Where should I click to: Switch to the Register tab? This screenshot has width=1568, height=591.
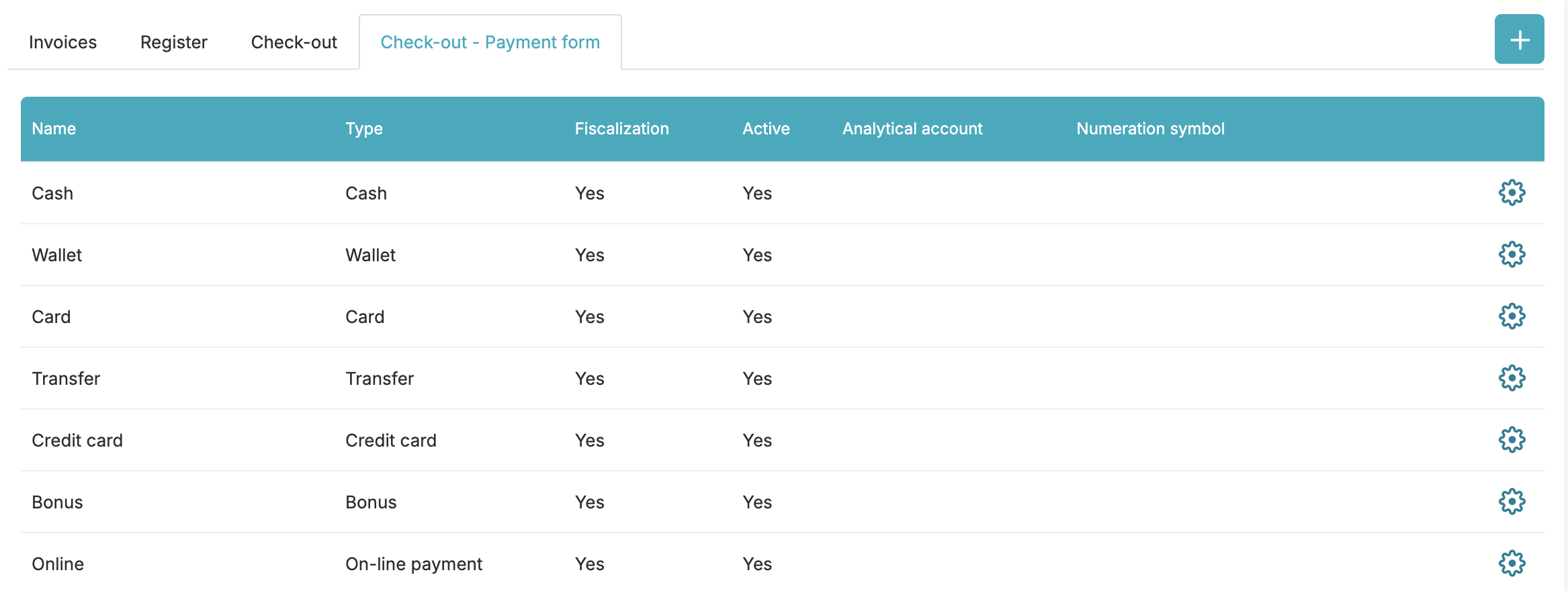click(173, 42)
